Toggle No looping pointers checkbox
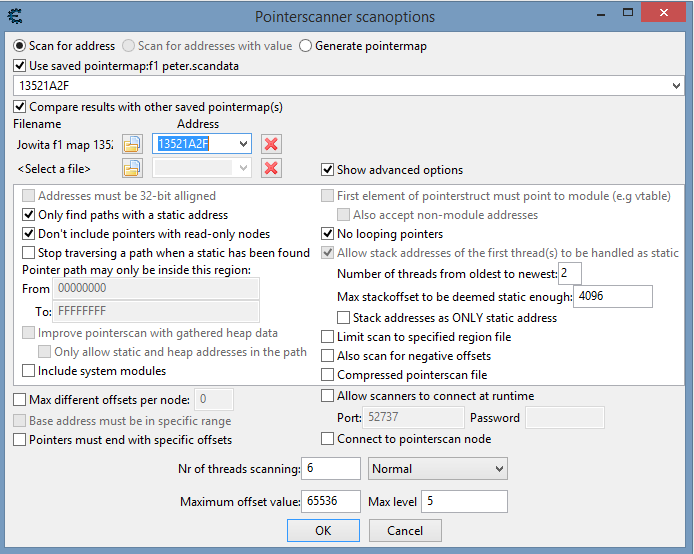The height and width of the screenshot is (554, 694). 328,234
